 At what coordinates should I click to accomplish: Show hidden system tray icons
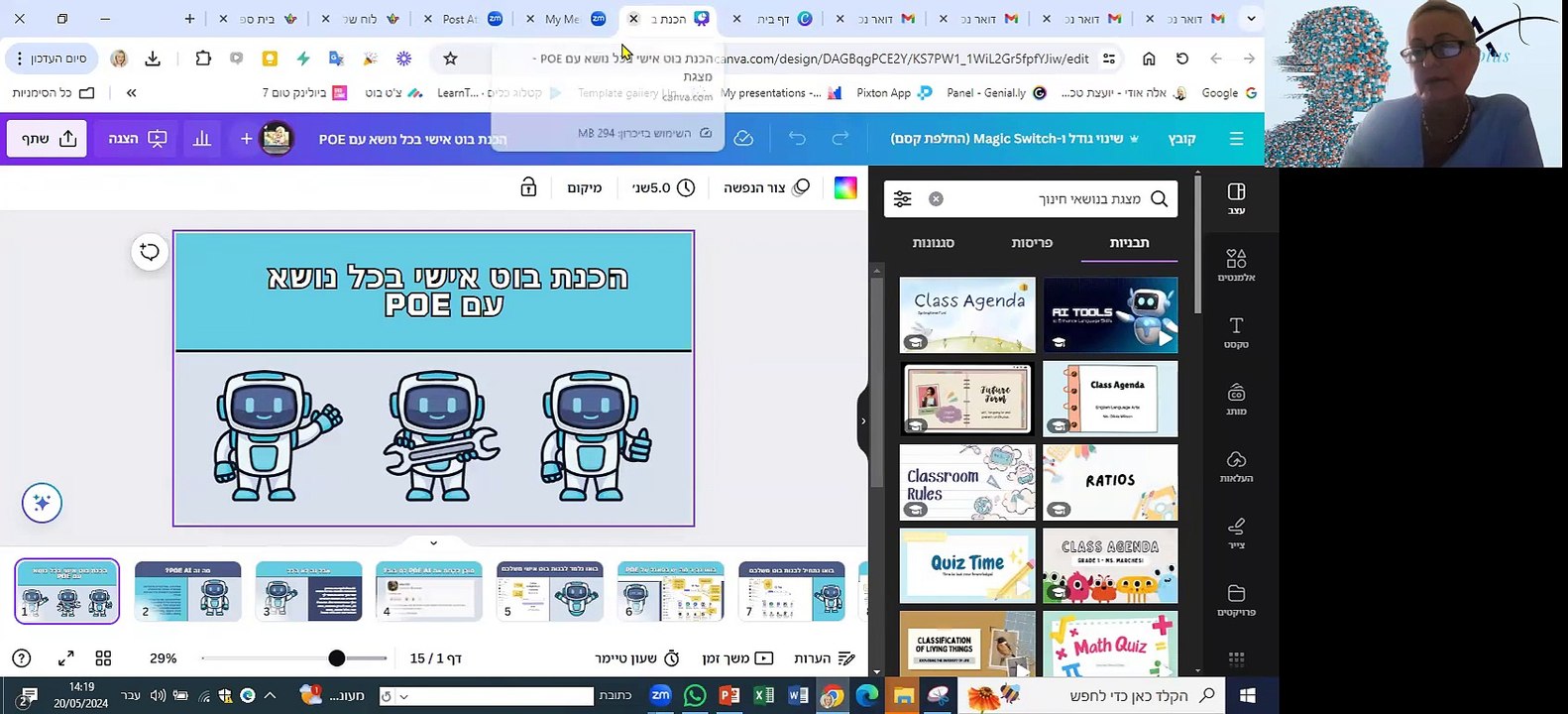[270, 696]
